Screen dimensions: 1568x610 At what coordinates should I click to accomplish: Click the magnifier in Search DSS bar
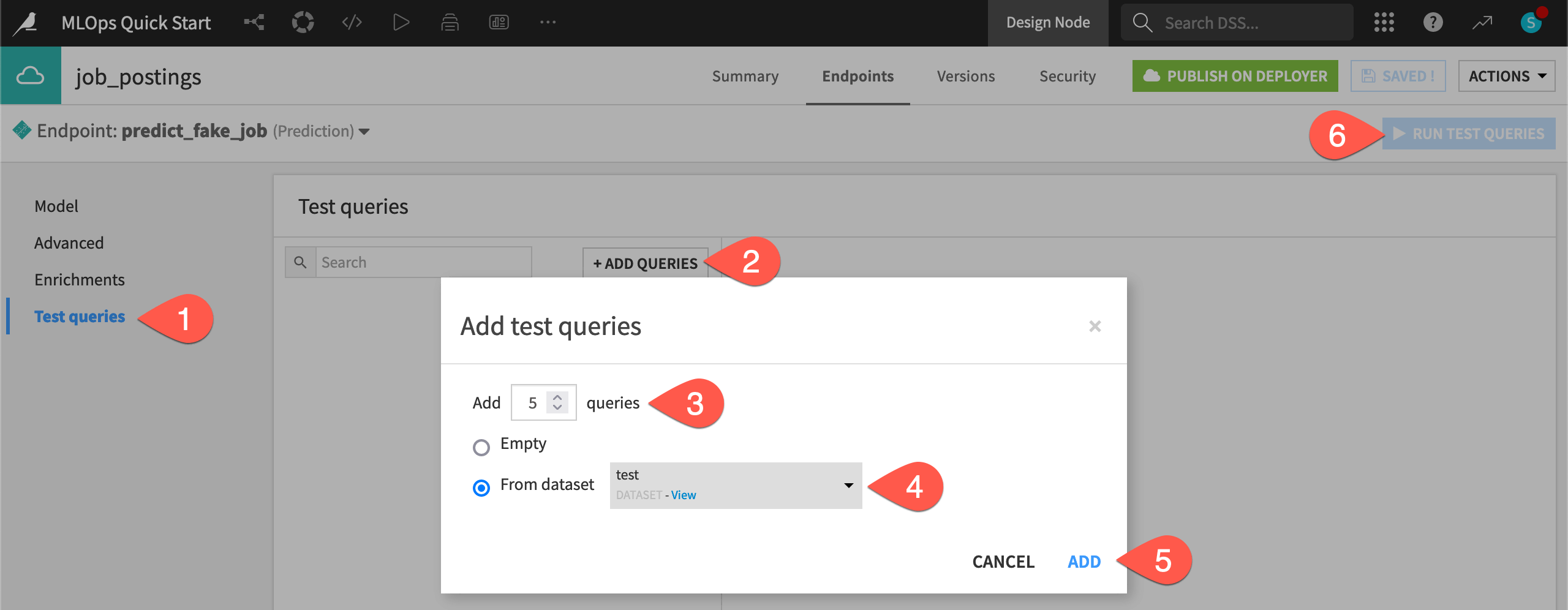(x=1142, y=23)
